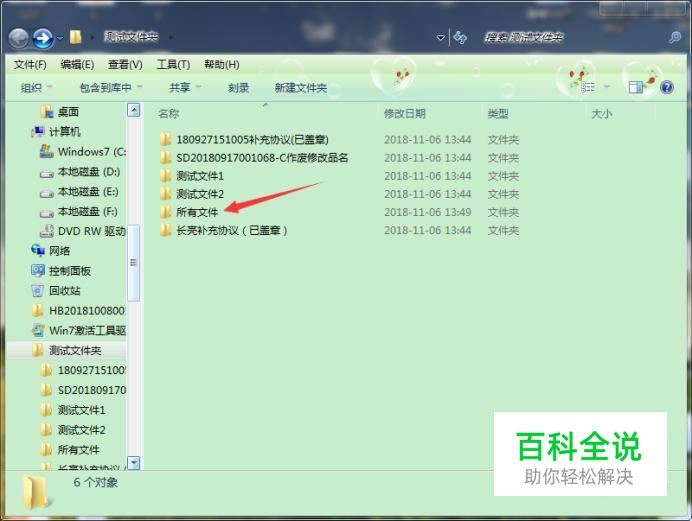This screenshot has height=521, width=692.
Task: Open the 编辑(E) menu
Action: pos(77,65)
